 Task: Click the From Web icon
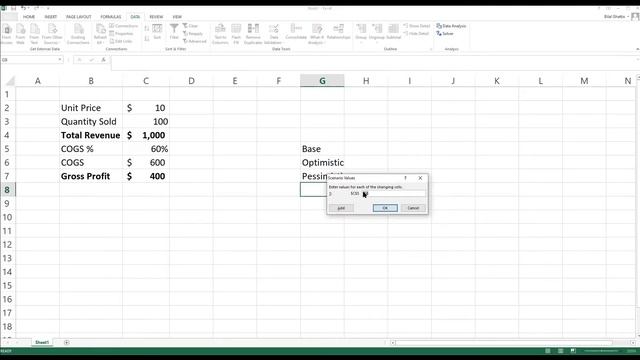tap(20, 34)
